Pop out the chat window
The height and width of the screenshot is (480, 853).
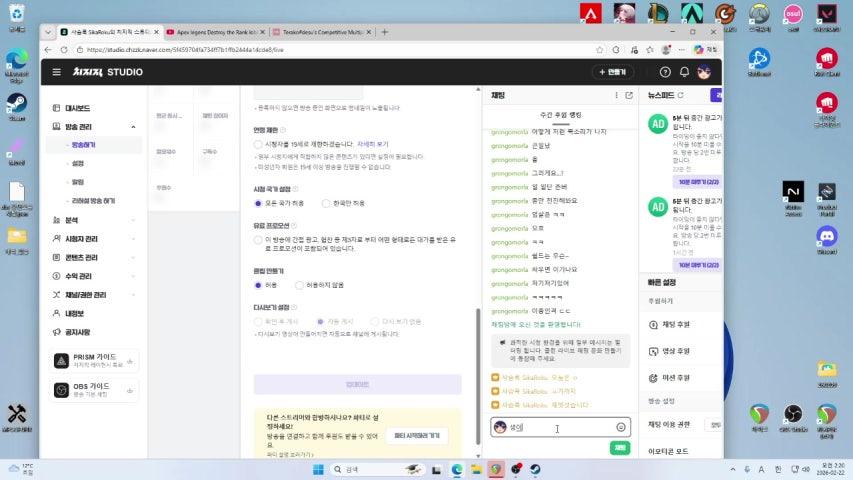[629, 95]
